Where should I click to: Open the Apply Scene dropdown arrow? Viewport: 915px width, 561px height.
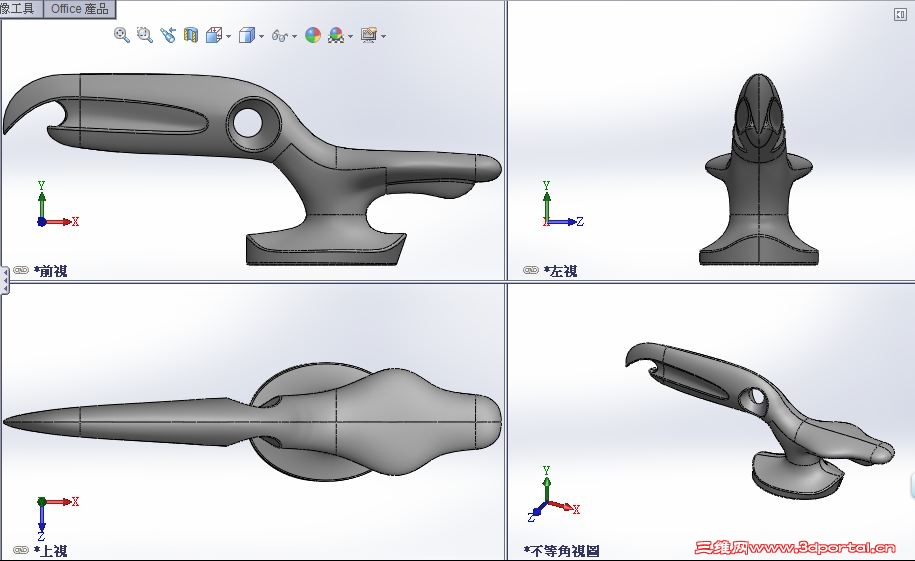click(x=350, y=36)
